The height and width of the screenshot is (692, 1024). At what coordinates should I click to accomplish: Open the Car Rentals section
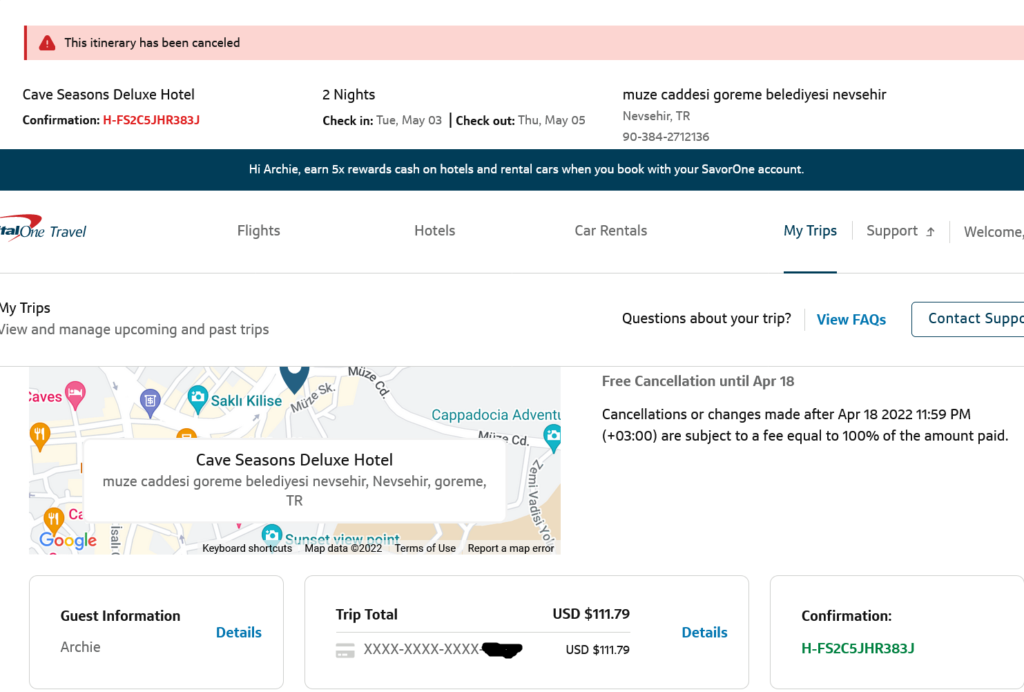[x=610, y=230]
